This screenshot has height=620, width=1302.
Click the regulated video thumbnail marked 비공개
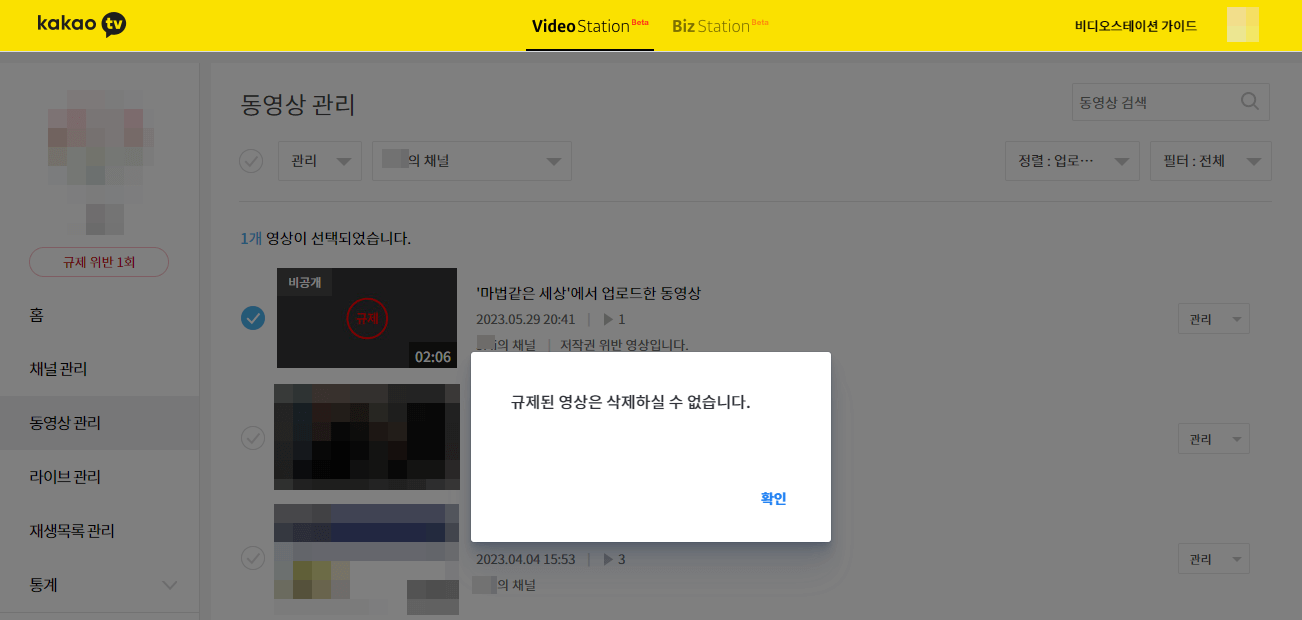[367, 318]
